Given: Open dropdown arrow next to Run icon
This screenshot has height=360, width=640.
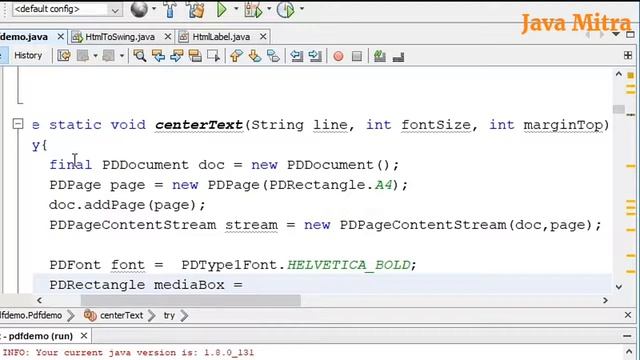Looking at the screenshot, I should pyautogui.click(x=236, y=9).
